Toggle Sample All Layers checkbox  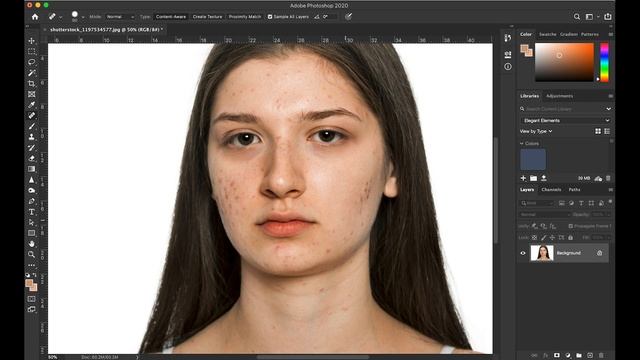270,17
